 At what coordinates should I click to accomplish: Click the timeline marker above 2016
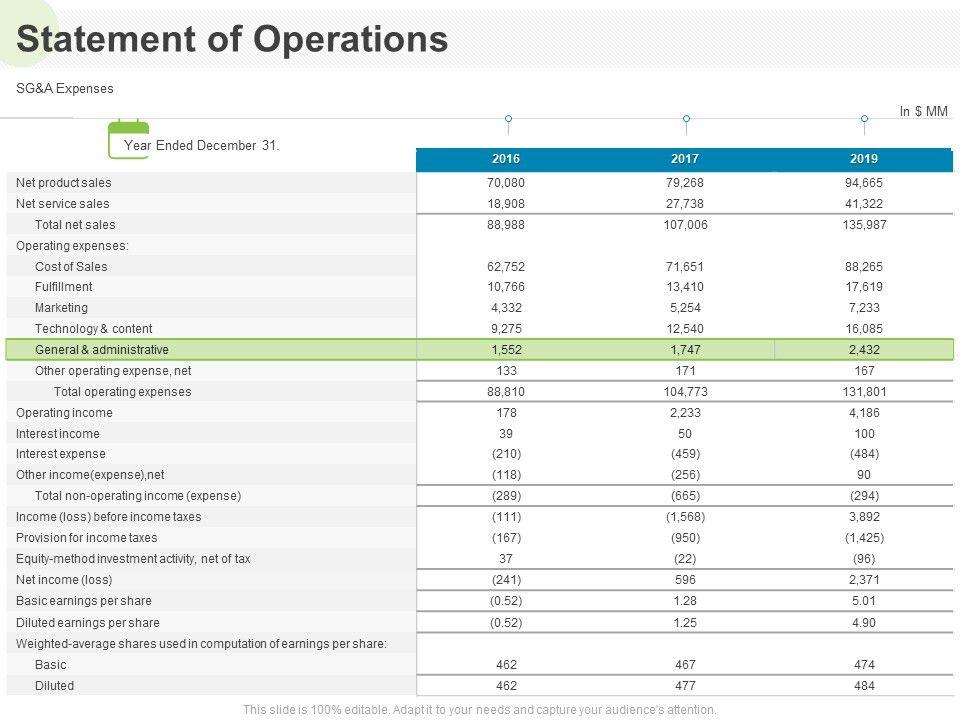click(x=508, y=119)
